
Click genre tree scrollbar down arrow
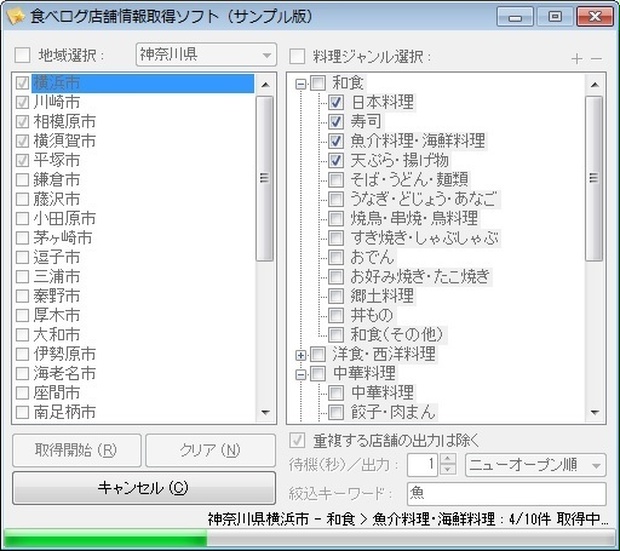[x=594, y=413]
